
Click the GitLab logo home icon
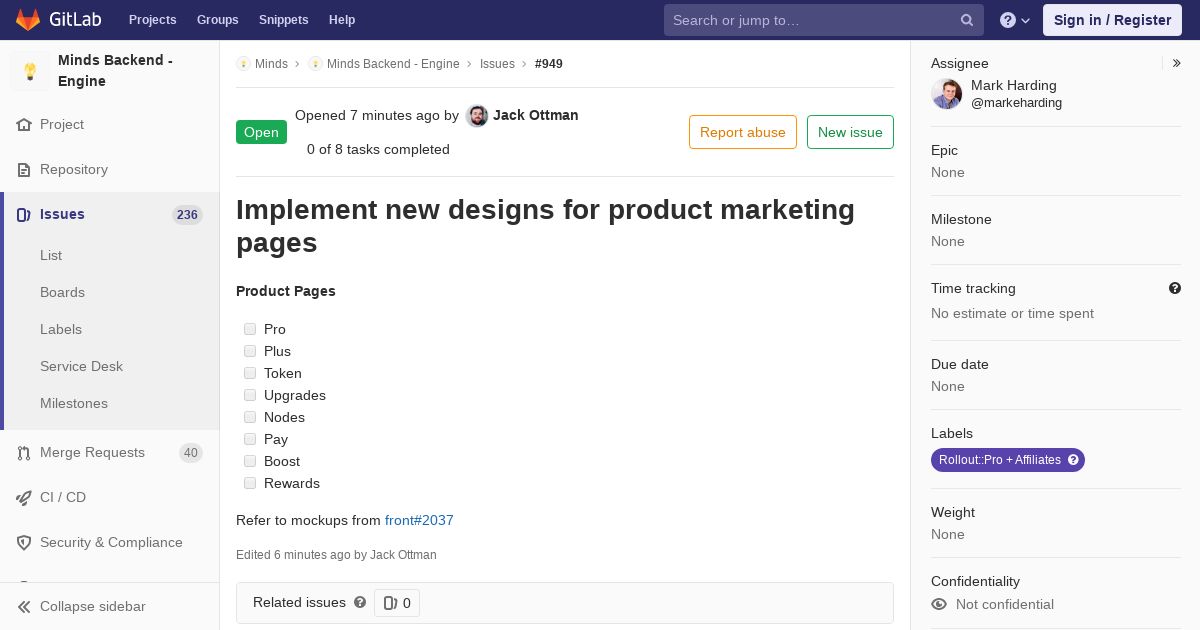coord(28,19)
